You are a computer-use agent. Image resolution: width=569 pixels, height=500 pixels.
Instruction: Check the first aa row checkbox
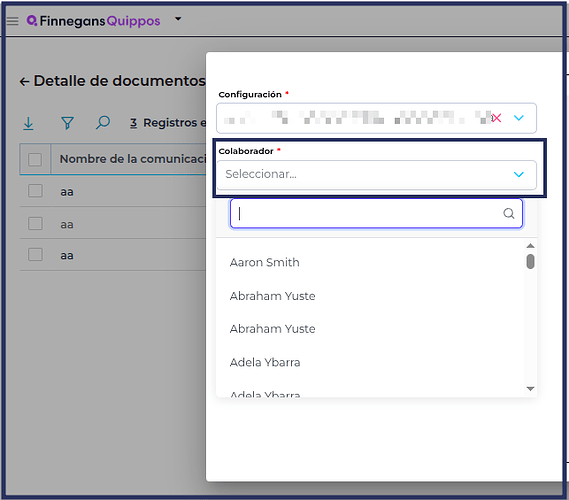tap(35, 191)
